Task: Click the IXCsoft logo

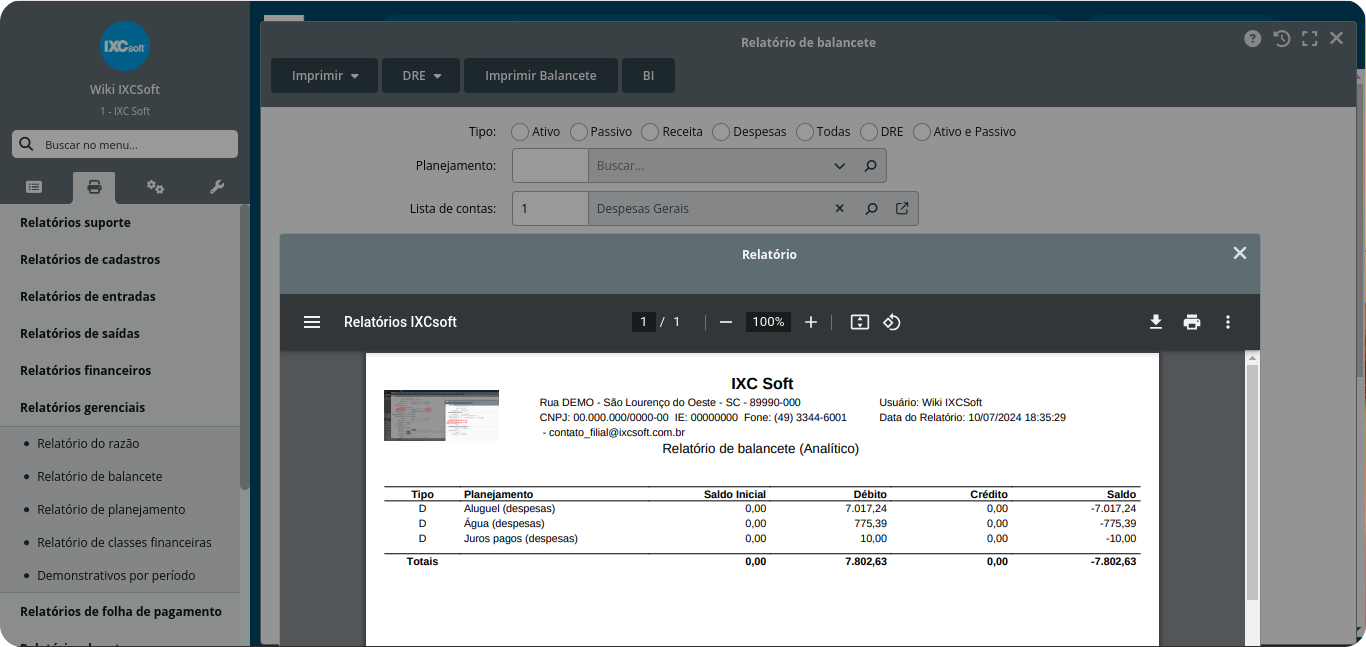Action: pyautogui.click(x=125, y=46)
